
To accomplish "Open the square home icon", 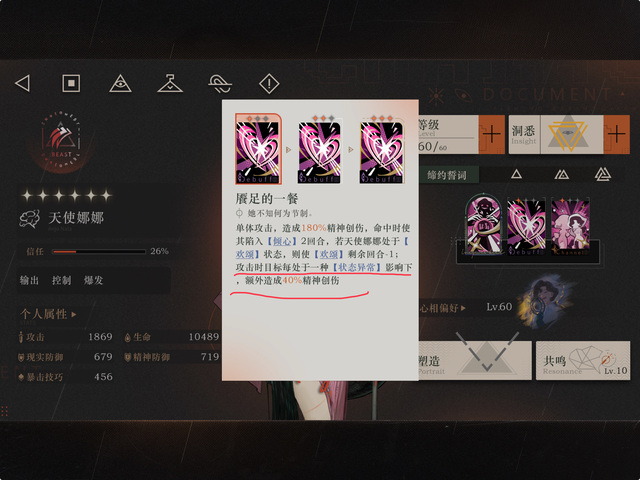I will 71,83.
